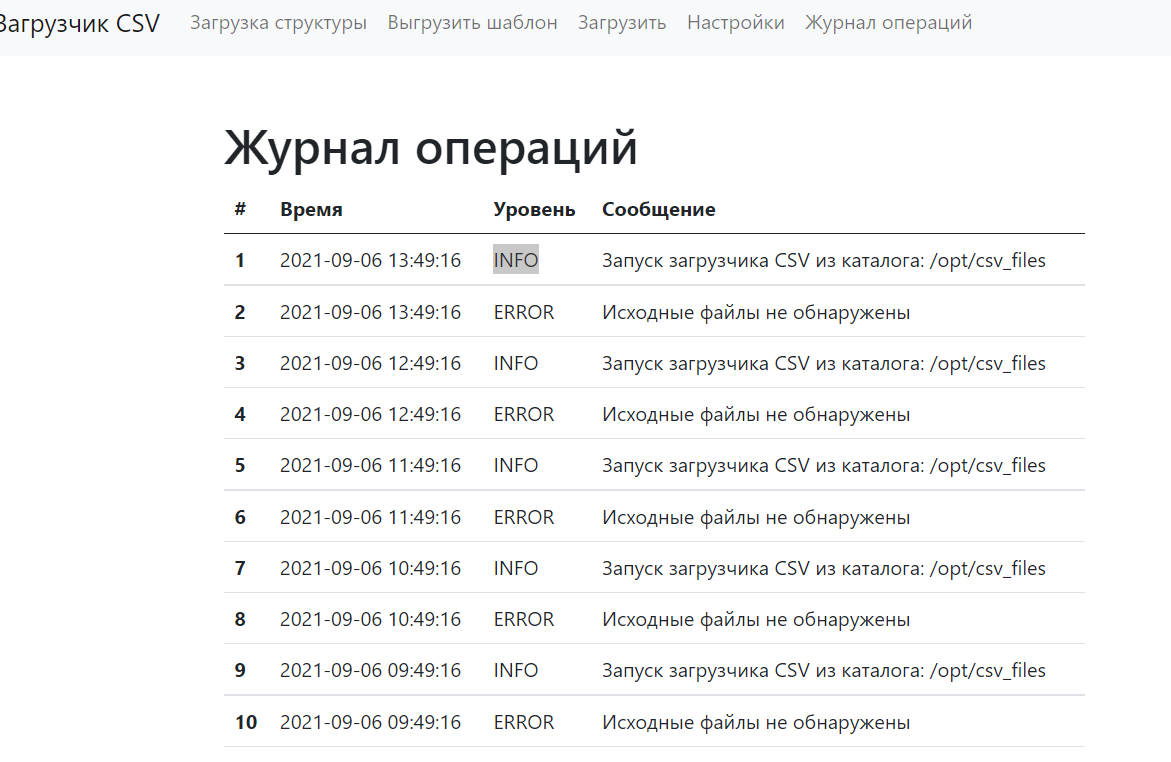Open the Загрузка структуры page
Image resolution: width=1171 pixels, height=762 pixels.
(278, 22)
